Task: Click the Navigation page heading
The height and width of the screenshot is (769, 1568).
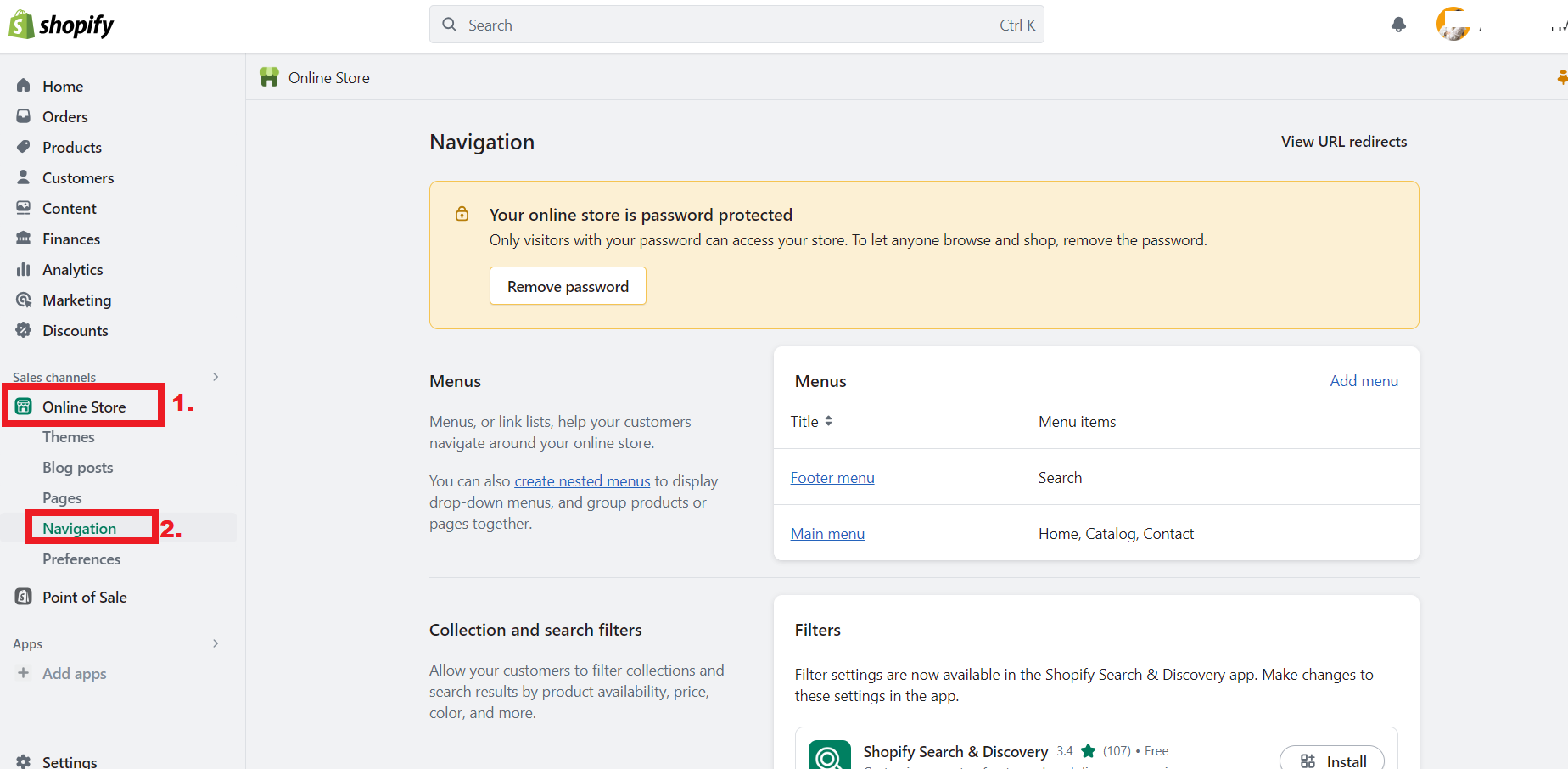Action: pyautogui.click(x=482, y=142)
